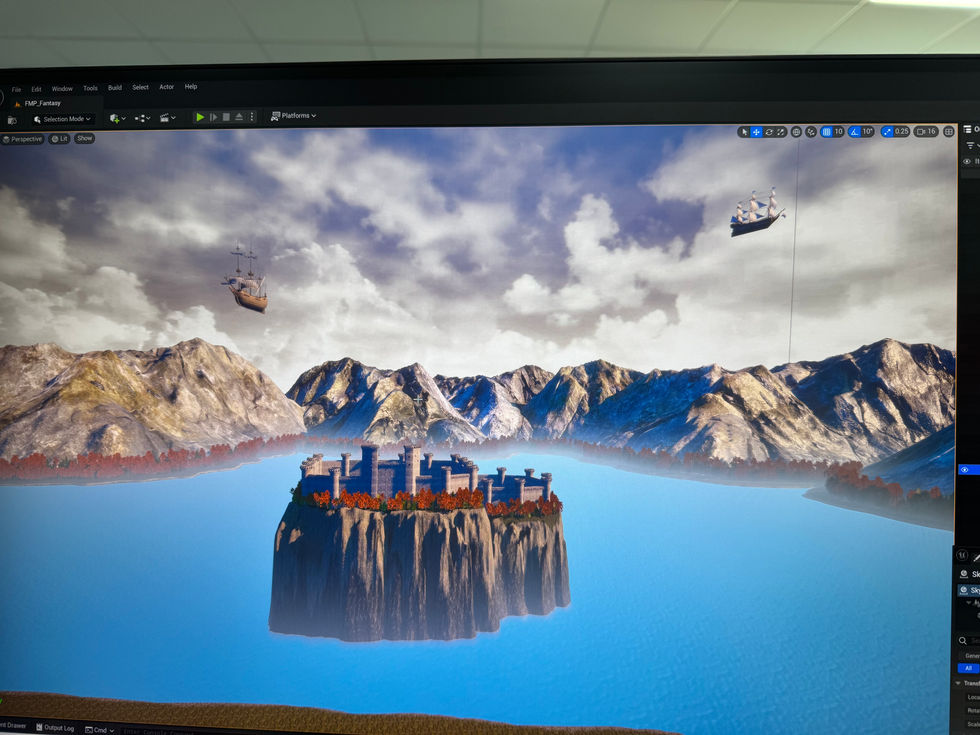
Task: Click the viewport layout maximize icon
Action: pyautogui.click(x=949, y=132)
